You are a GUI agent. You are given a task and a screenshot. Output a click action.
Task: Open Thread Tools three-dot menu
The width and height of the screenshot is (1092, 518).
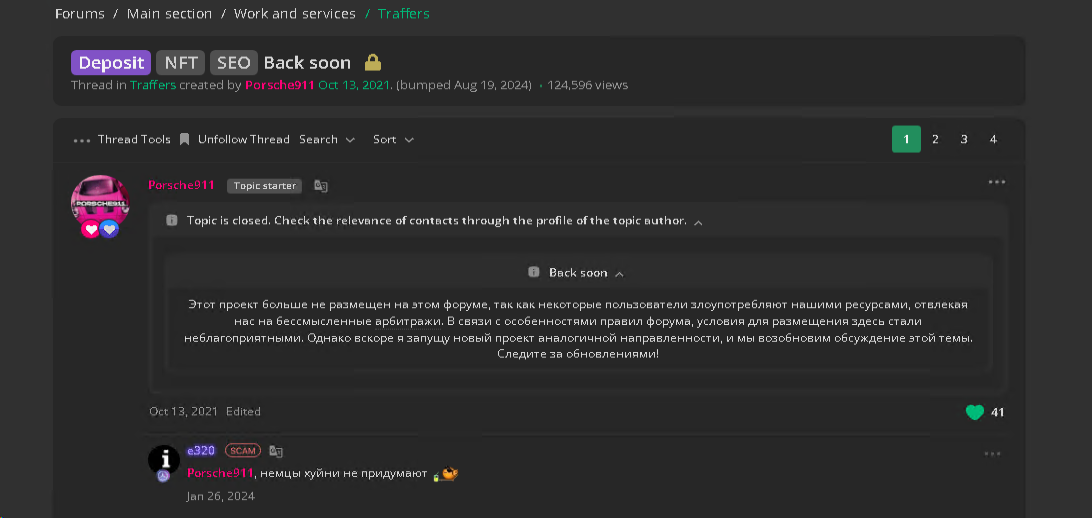pos(82,140)
